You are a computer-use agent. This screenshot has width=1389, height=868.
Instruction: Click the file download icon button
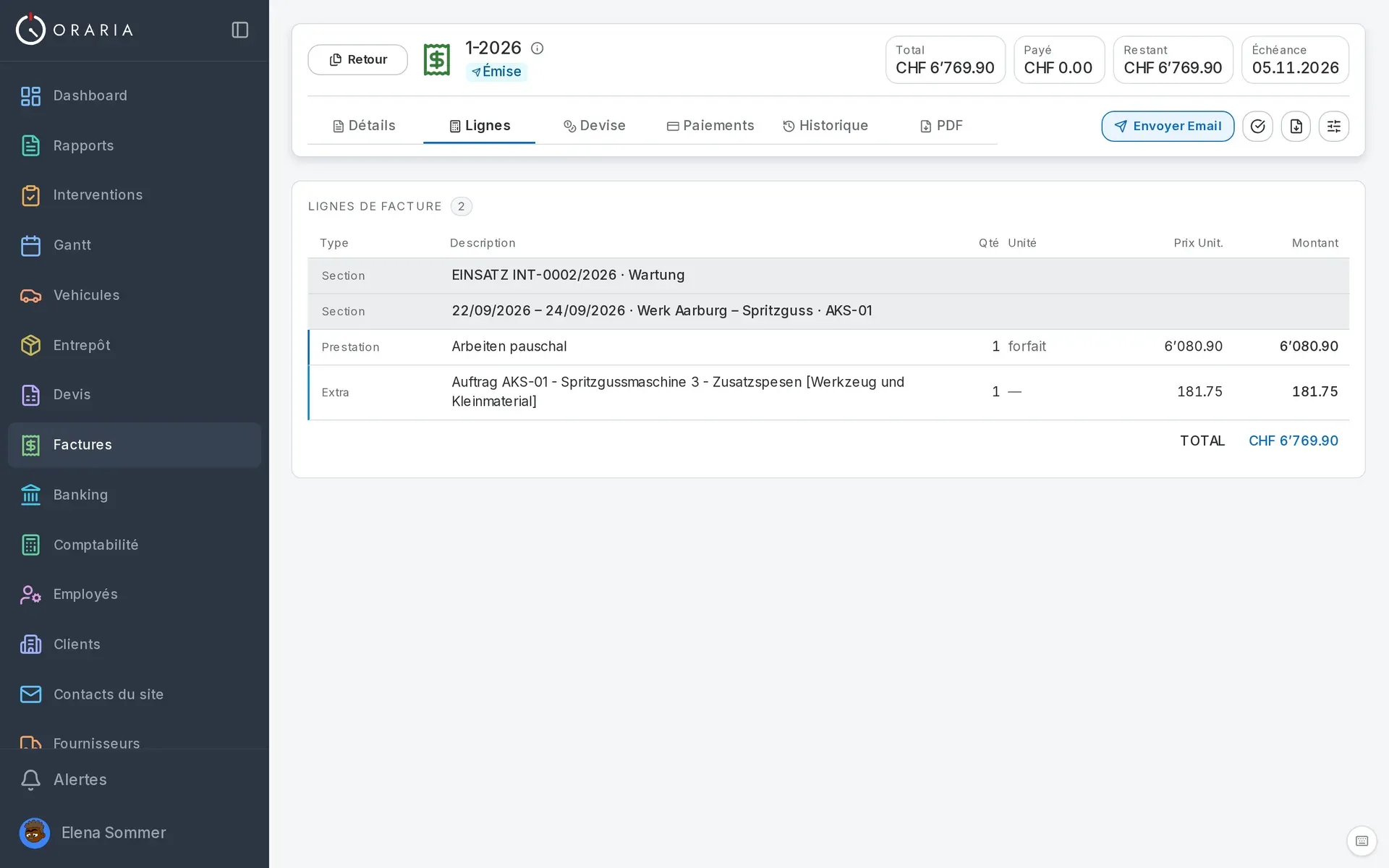(x=1296, y=127)
